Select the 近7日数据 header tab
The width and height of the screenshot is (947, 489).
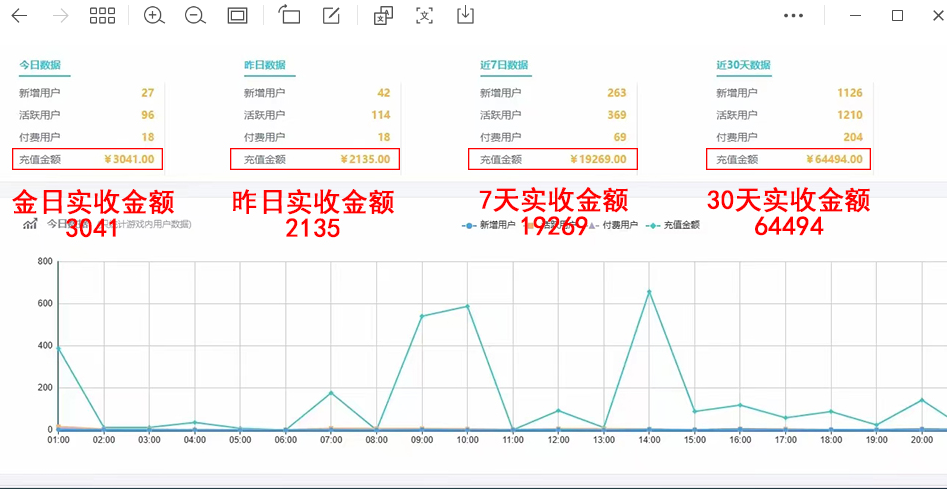click(x=504, y=65)
